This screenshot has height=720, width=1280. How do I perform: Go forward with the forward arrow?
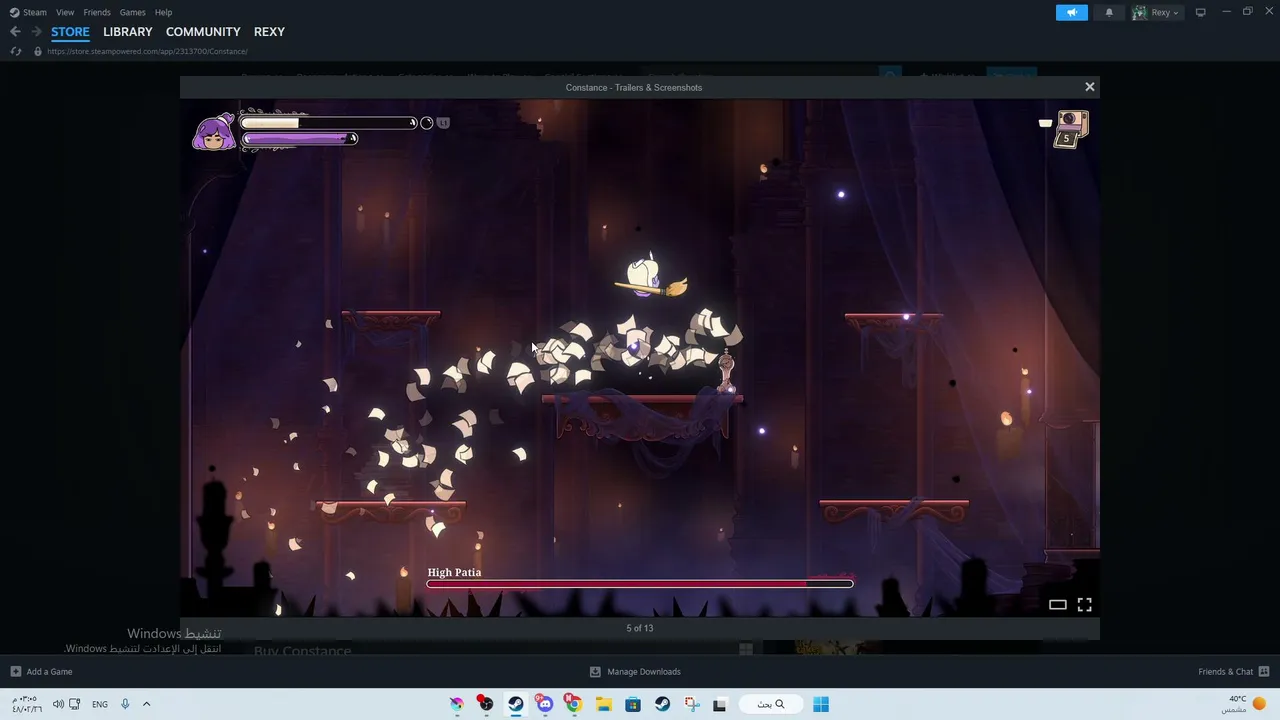(x=36, y=32)
